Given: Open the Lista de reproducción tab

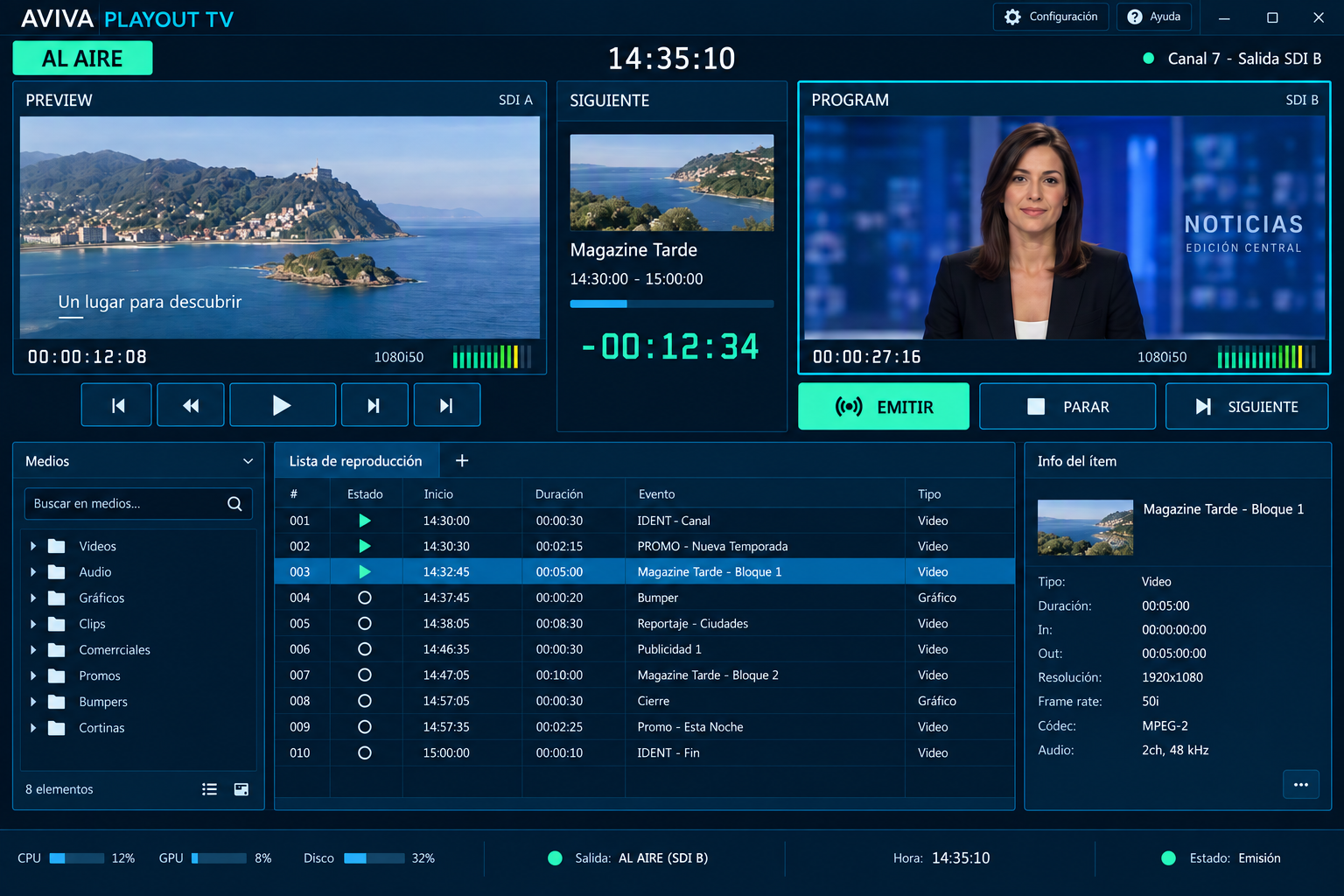Looking at the screenshot, I should [x=355, y=461].
